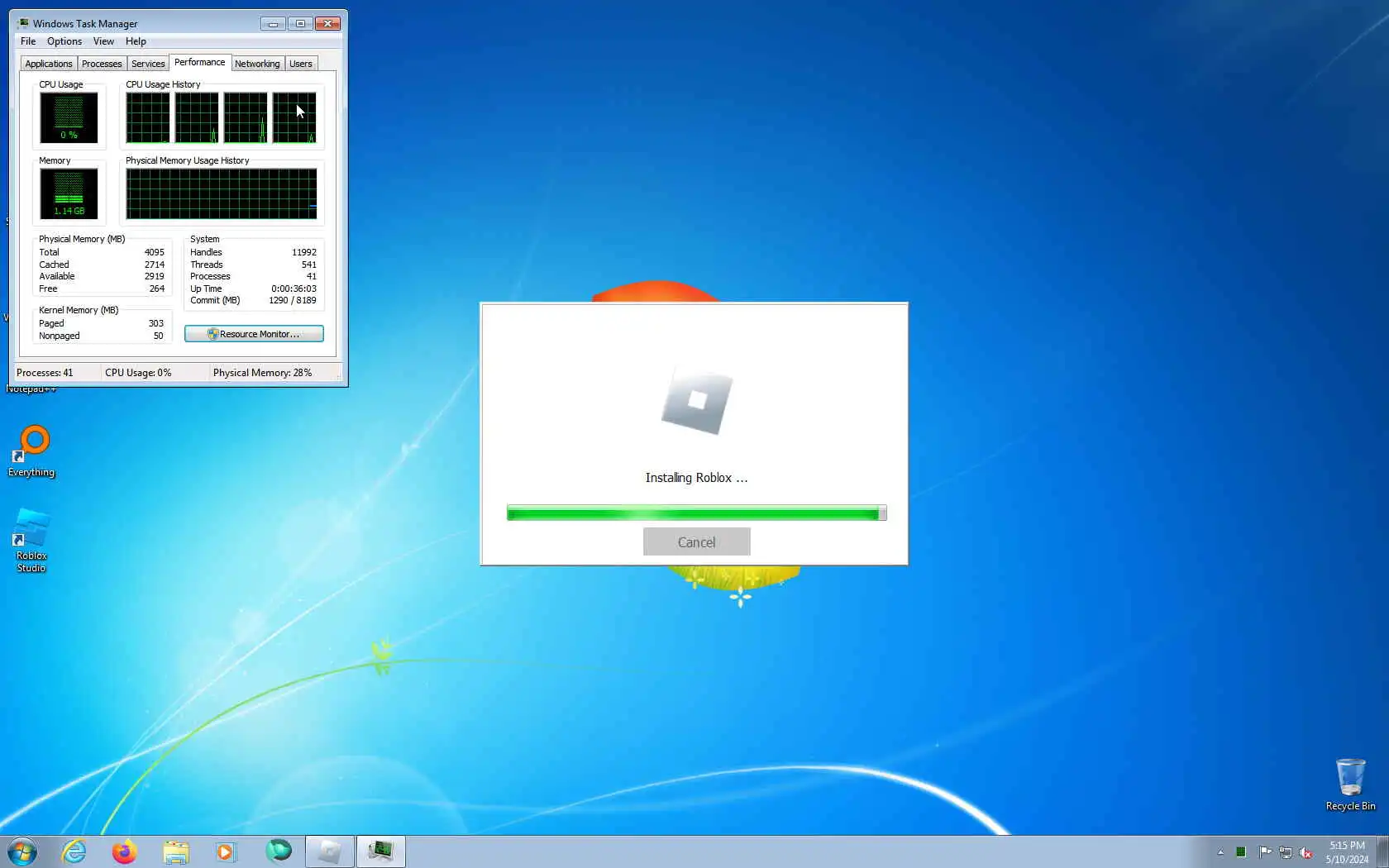Image resolution: width=1389 pixels, height=868 pixels.
Task: Launch Windows Media Player from the taskbar
Action: [226, 851]
